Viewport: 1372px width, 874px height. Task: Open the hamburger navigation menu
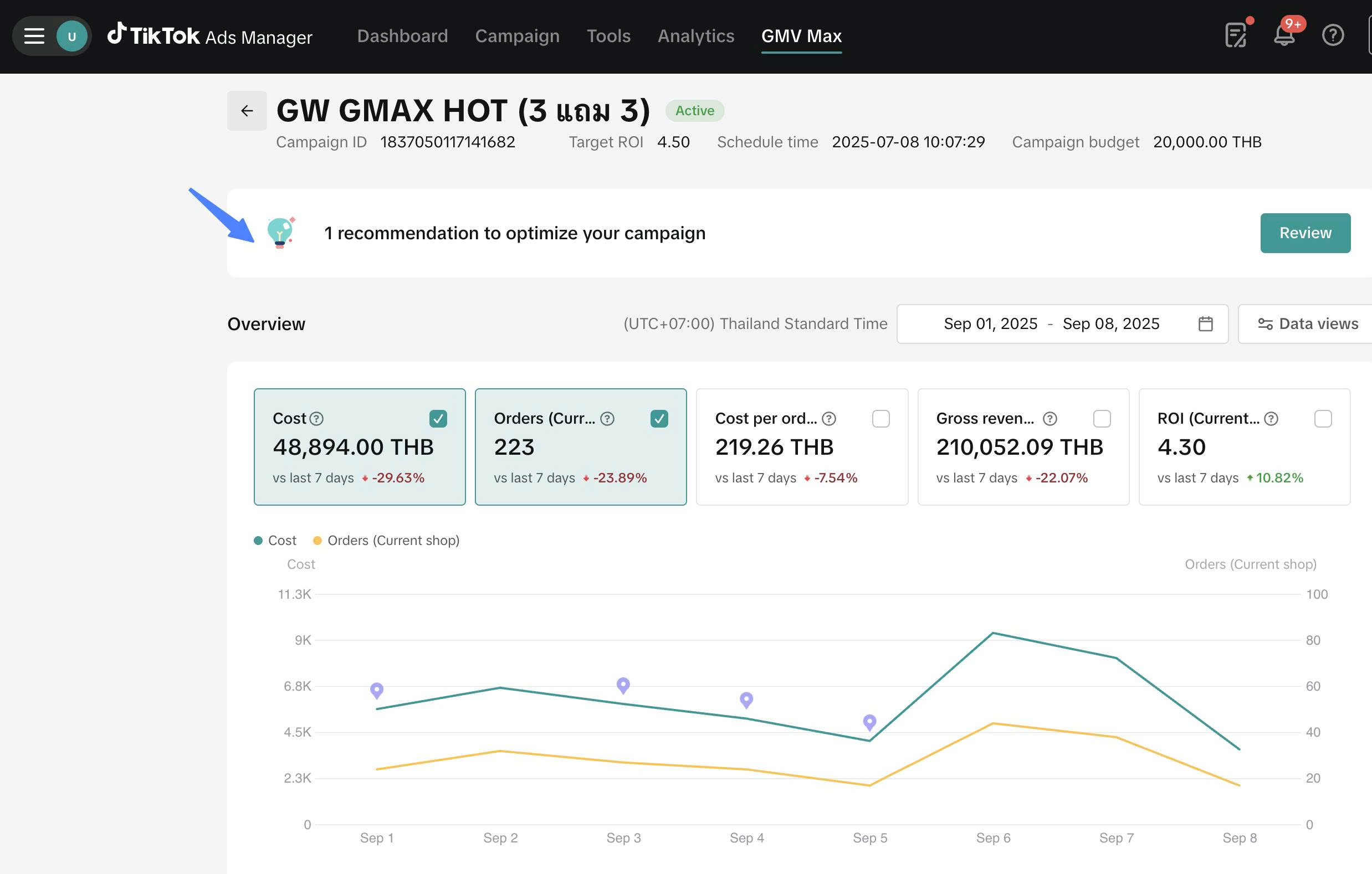[34, 36]
